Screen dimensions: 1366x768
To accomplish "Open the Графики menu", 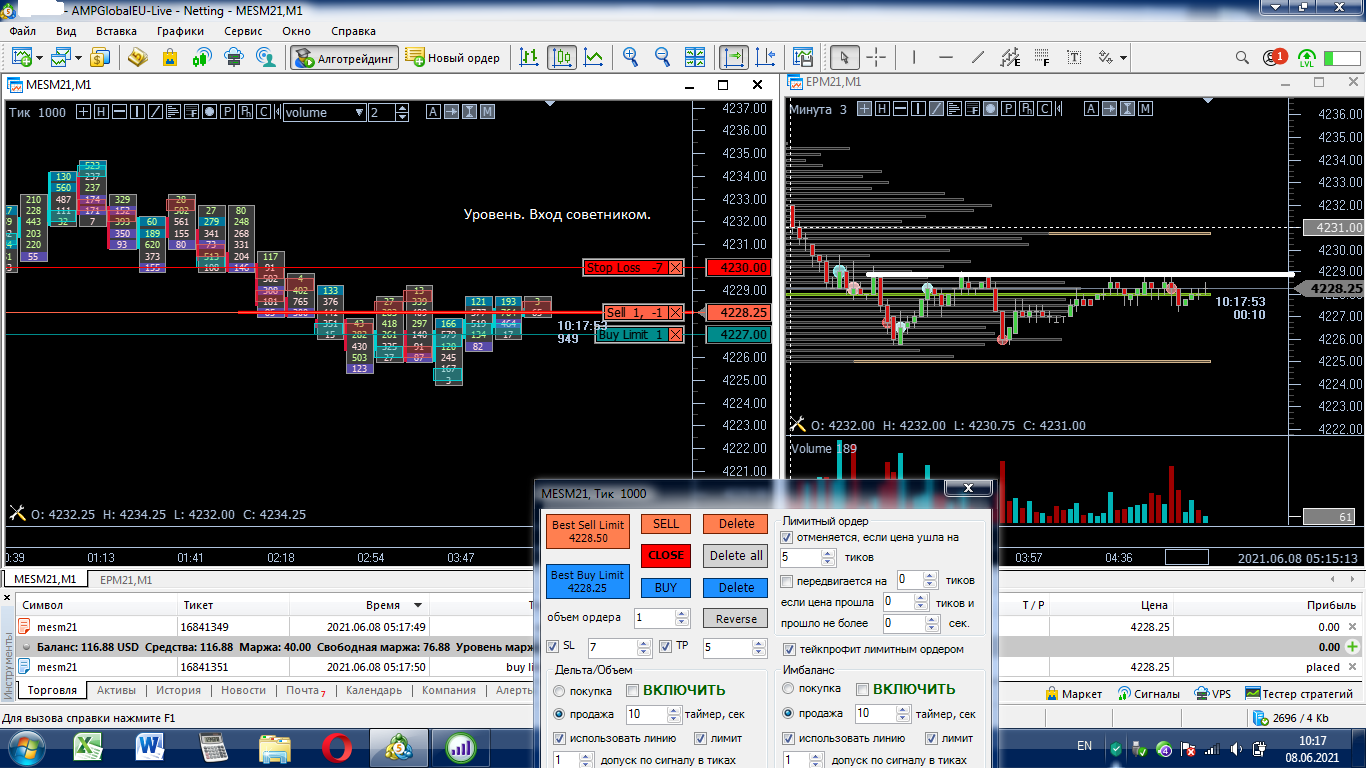I will [x=180, y=31].
